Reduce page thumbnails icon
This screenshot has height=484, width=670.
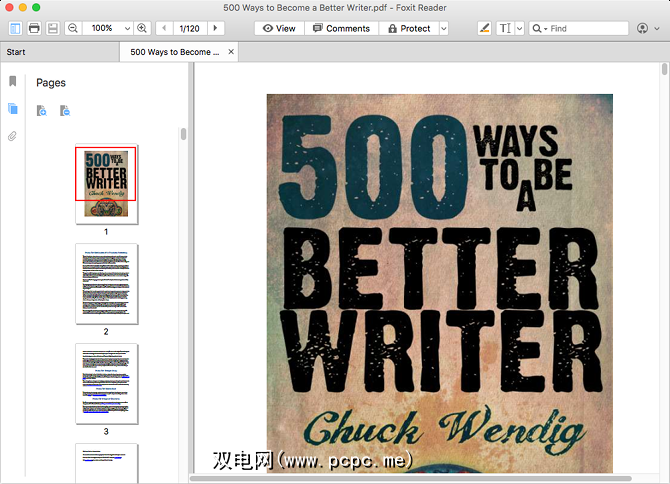[x=65, y=111]
